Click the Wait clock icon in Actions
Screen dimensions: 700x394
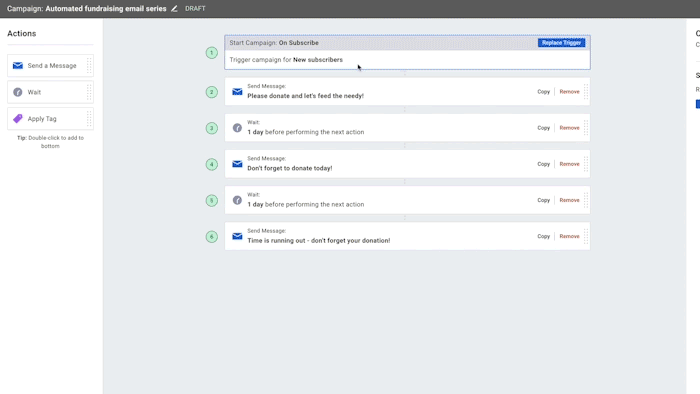[17, 92]
